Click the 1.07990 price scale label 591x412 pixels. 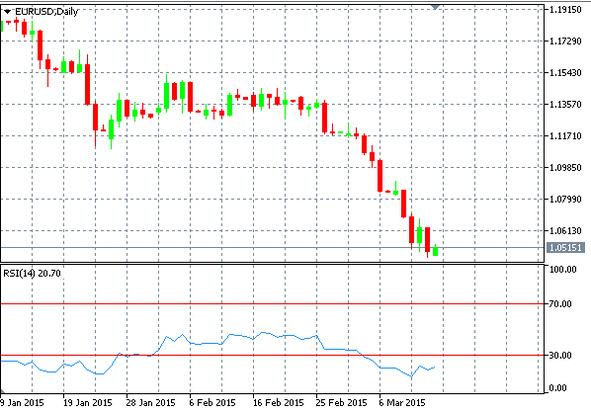pos(566,199)
